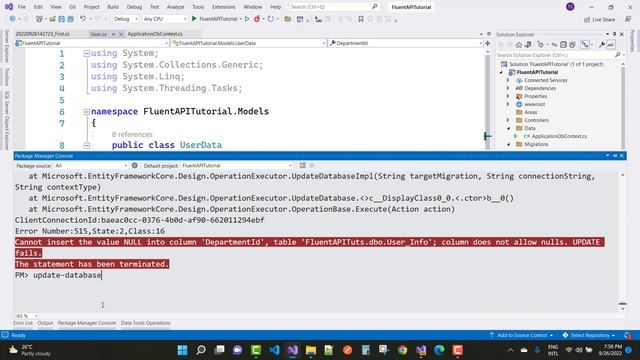The image size is (640, 360).
Task: Collapse the namespace code block
Action: (x=87, y=111)
